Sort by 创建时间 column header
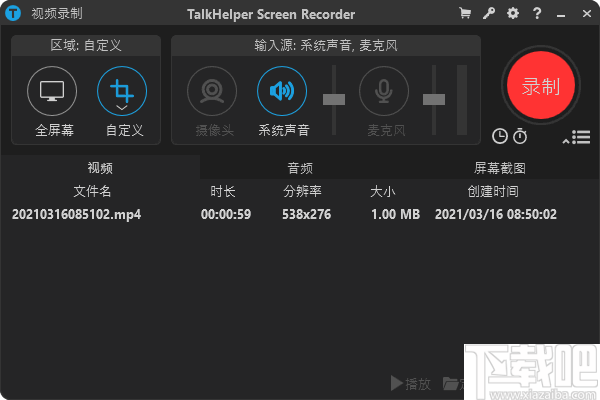This screenshot has width=600, height=400. point(493,191)
